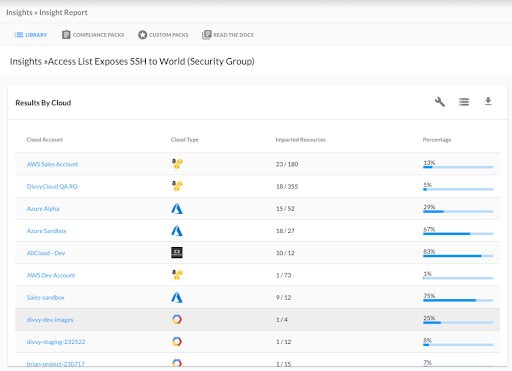
Task: Click Azure icon in Azure Sandbox row
Action: tap(177, 230)
